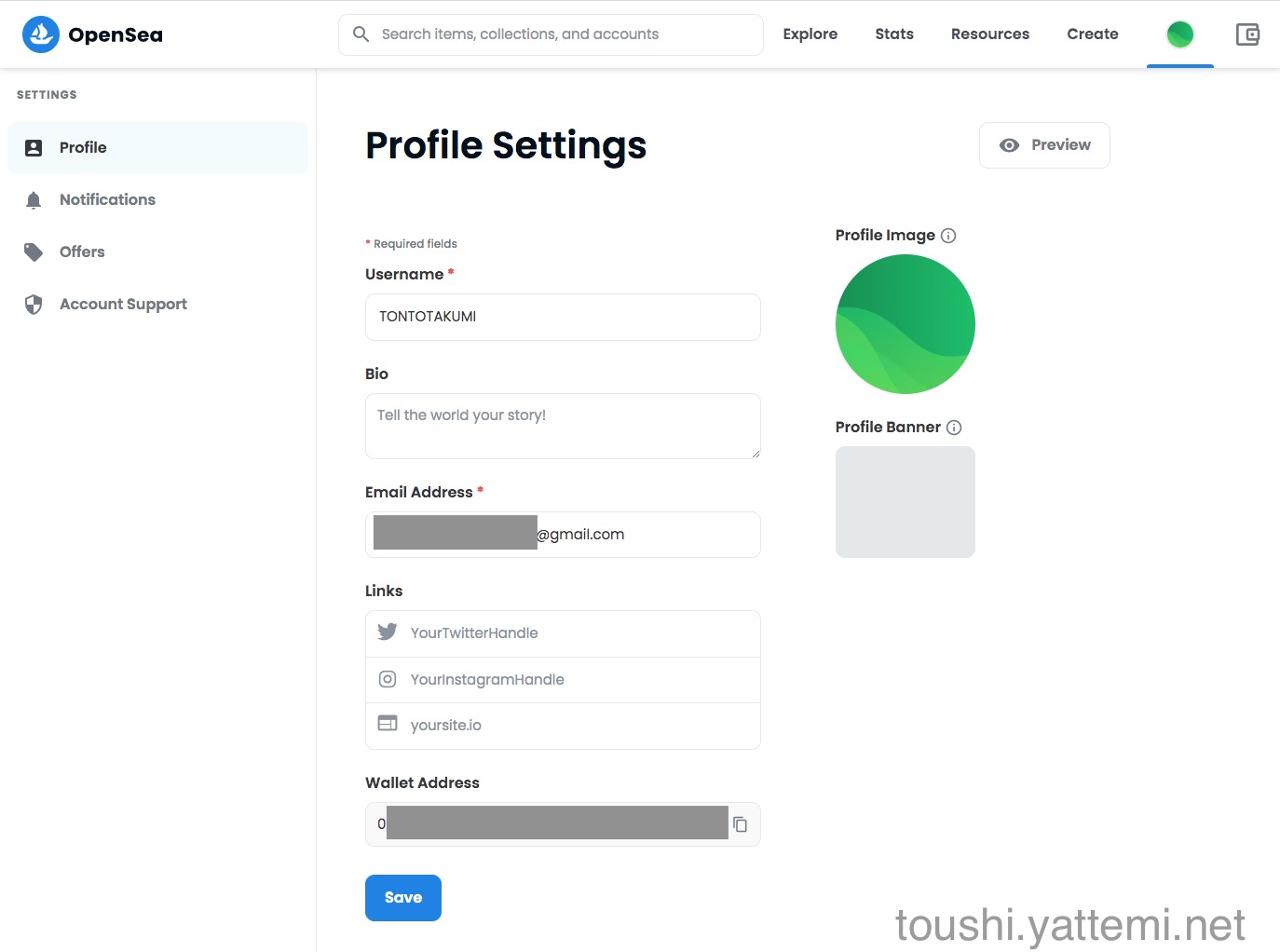Expand the Resources menu
This screenshot has height=952, width=1280.
pyautogui.click(x=989, y=34)
